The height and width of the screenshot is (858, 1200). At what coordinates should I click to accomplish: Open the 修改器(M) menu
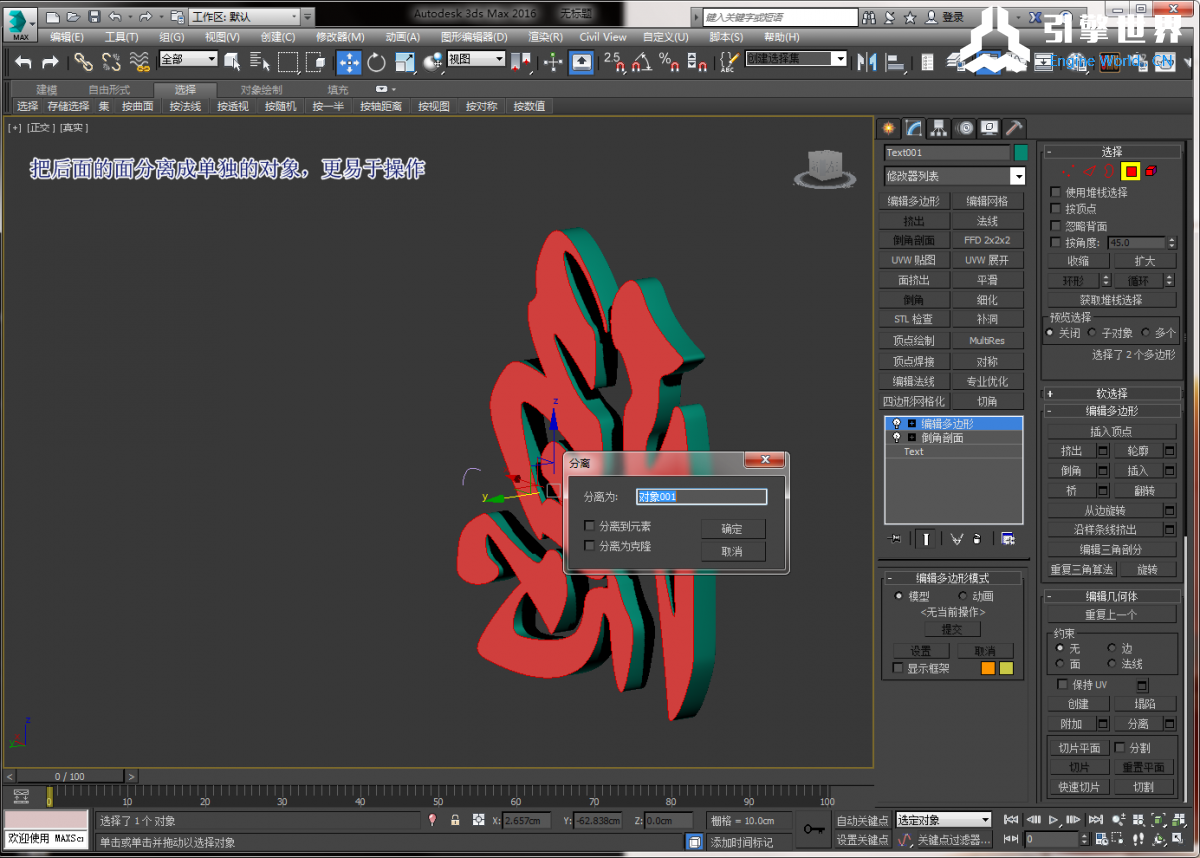tap(340, 37)
